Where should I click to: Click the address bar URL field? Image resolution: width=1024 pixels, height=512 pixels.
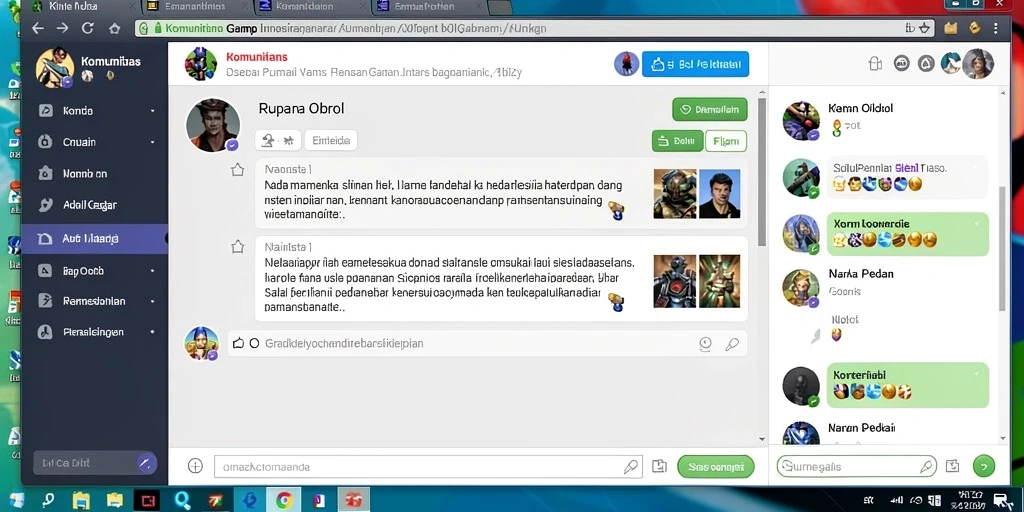point(536,28)
